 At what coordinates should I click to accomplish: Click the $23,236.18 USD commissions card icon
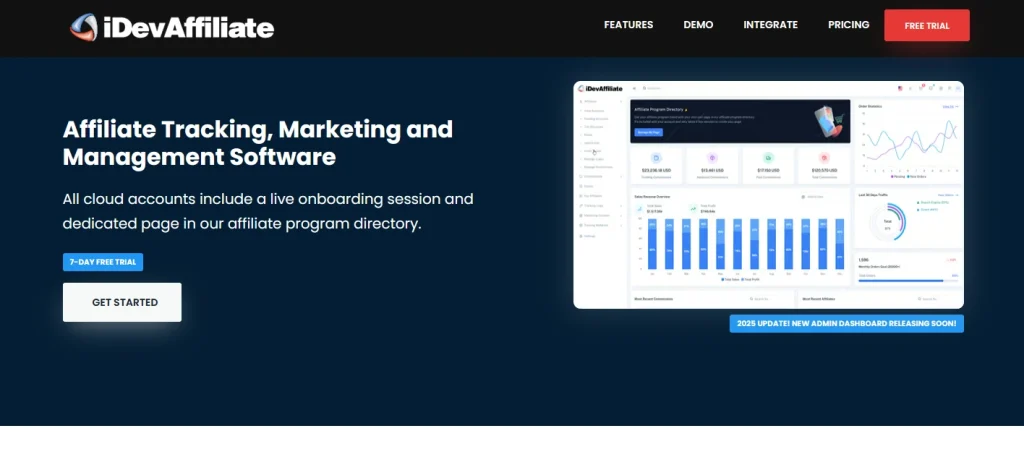[656, 157]
